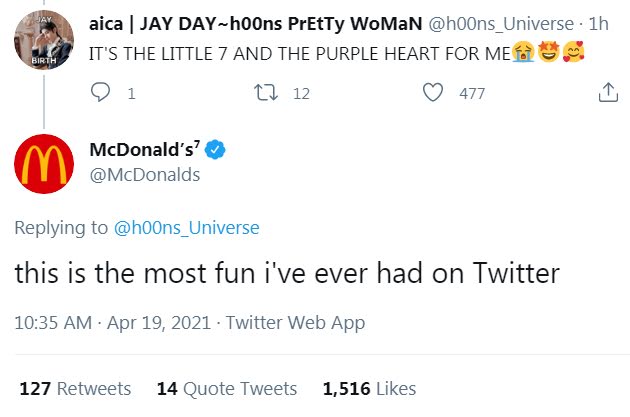Click the reply speech bubble icon
This screenshot has height=417, width=630.
(100, 93)
